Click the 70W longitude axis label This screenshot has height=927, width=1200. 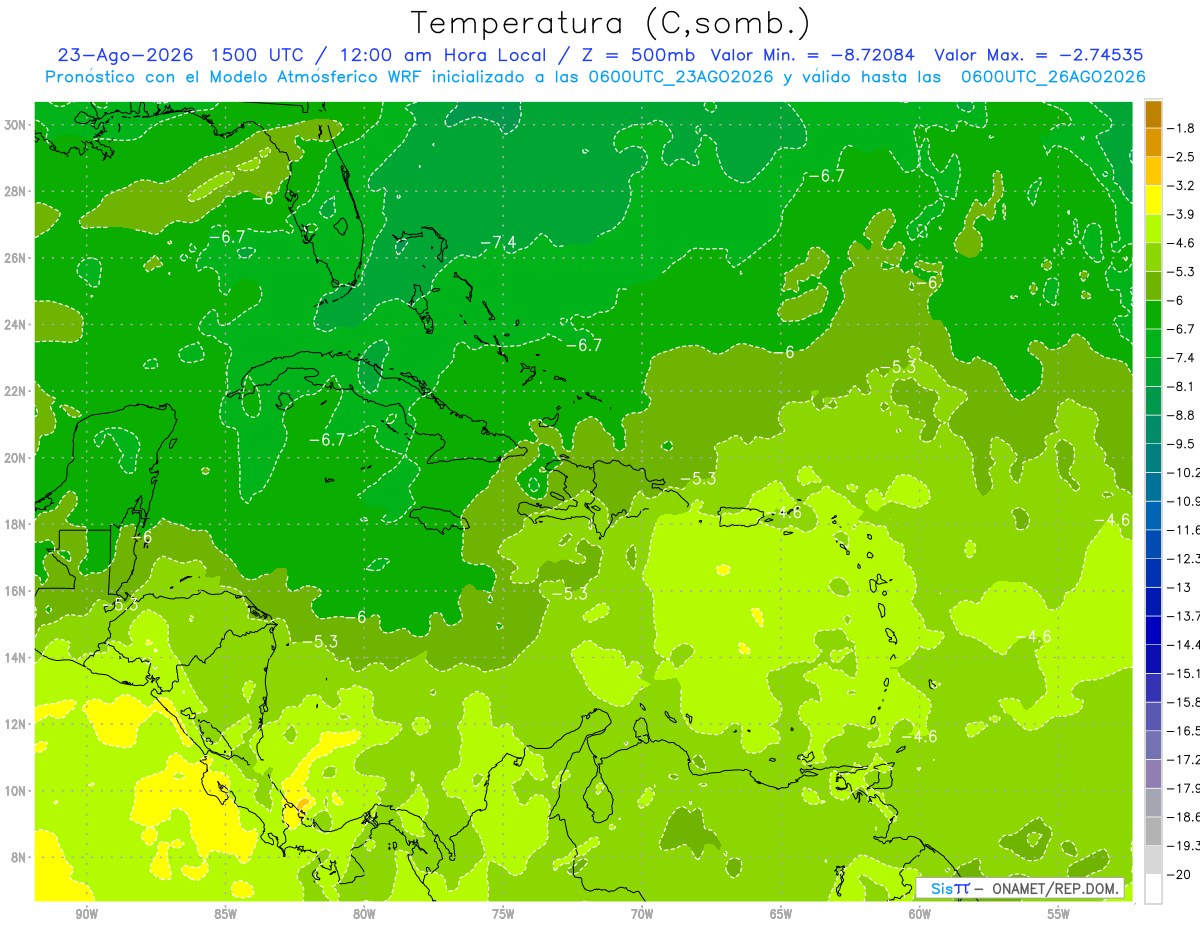tap(642, 914)
